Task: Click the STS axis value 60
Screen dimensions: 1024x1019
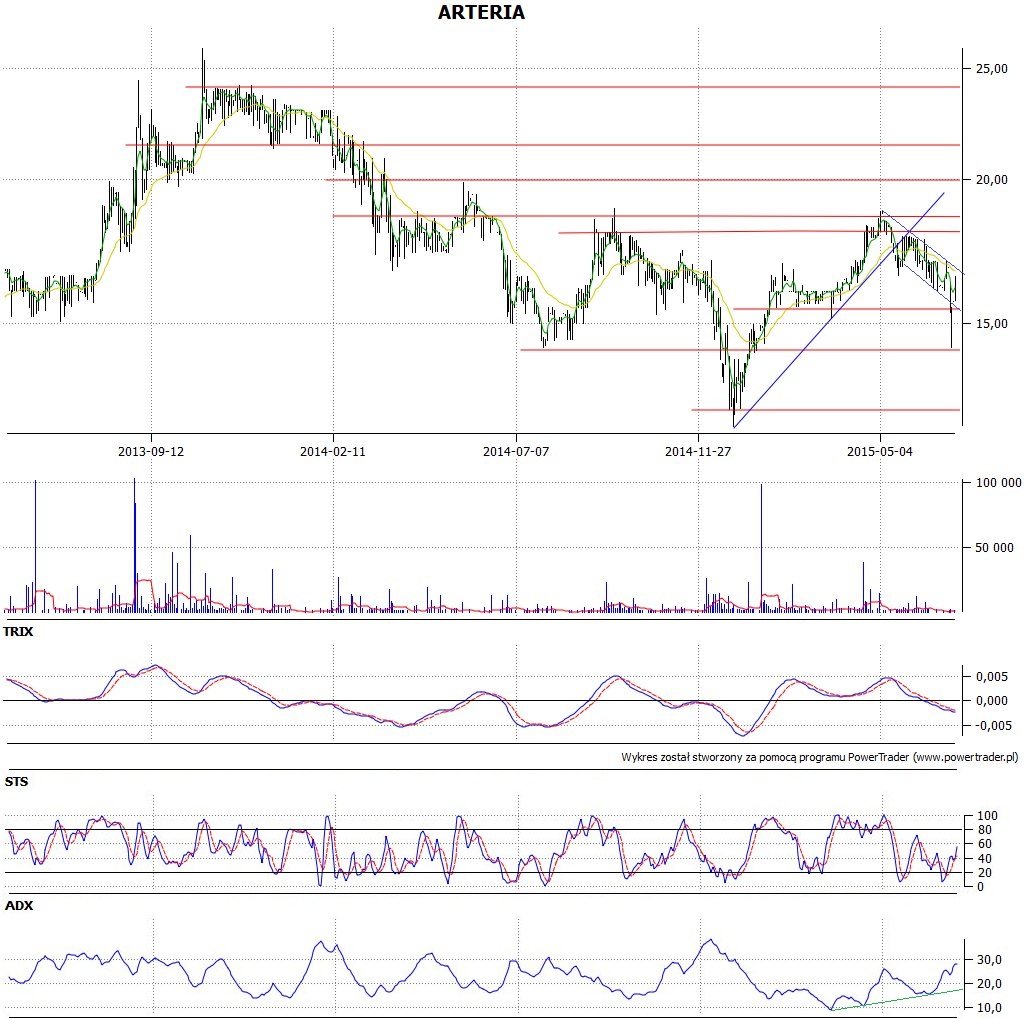Action: (984, 844)
